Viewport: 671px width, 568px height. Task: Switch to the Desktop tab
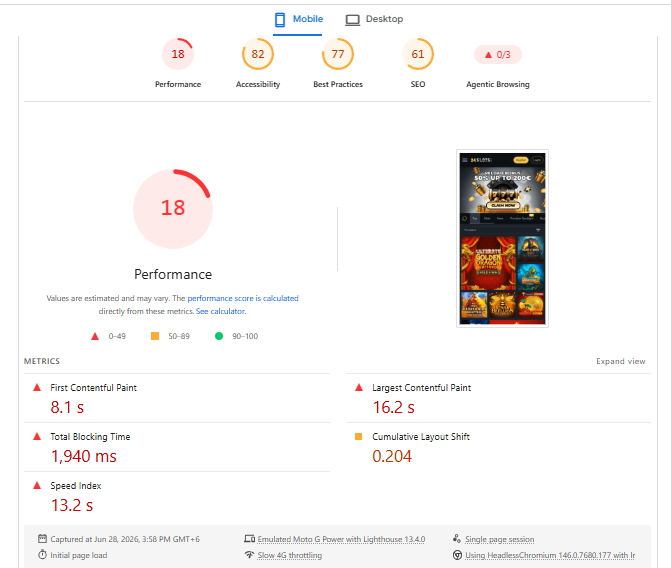point(374,19)
